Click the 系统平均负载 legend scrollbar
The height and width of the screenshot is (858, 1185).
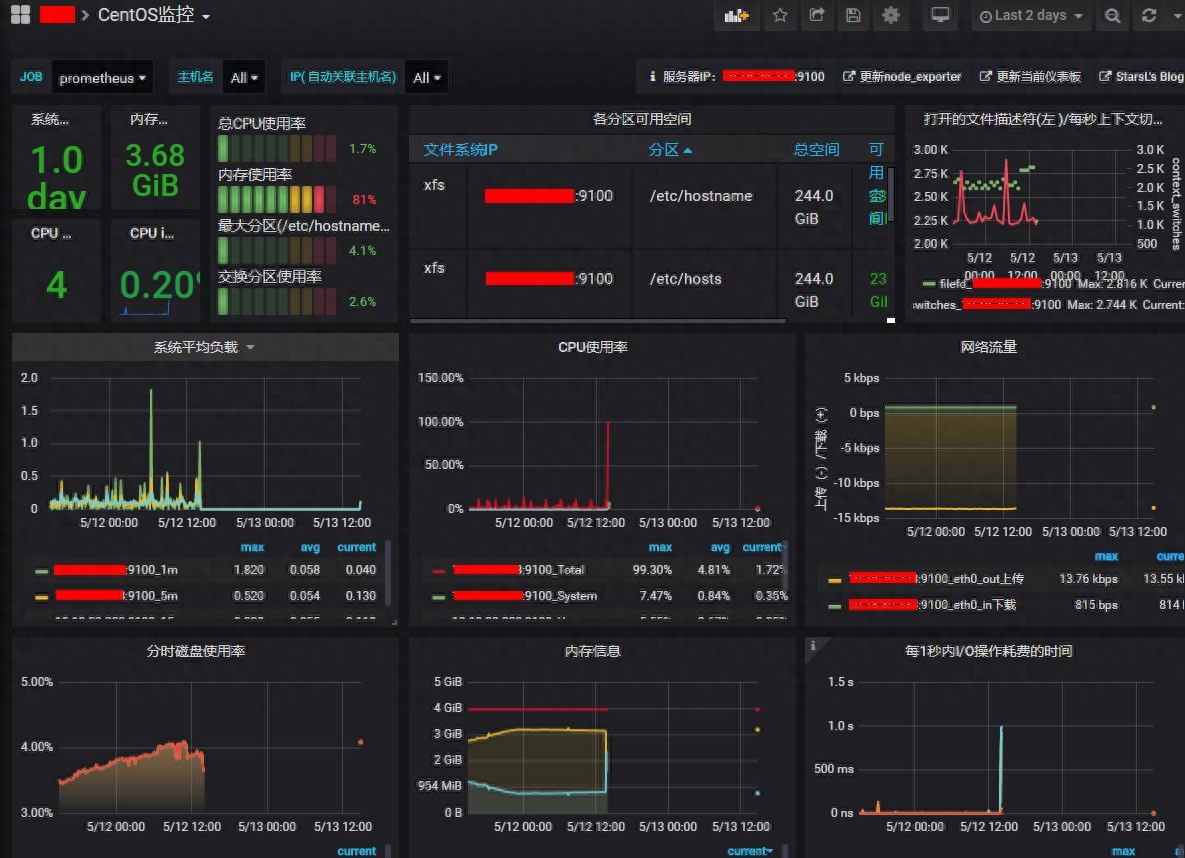(x=388, y=572)
